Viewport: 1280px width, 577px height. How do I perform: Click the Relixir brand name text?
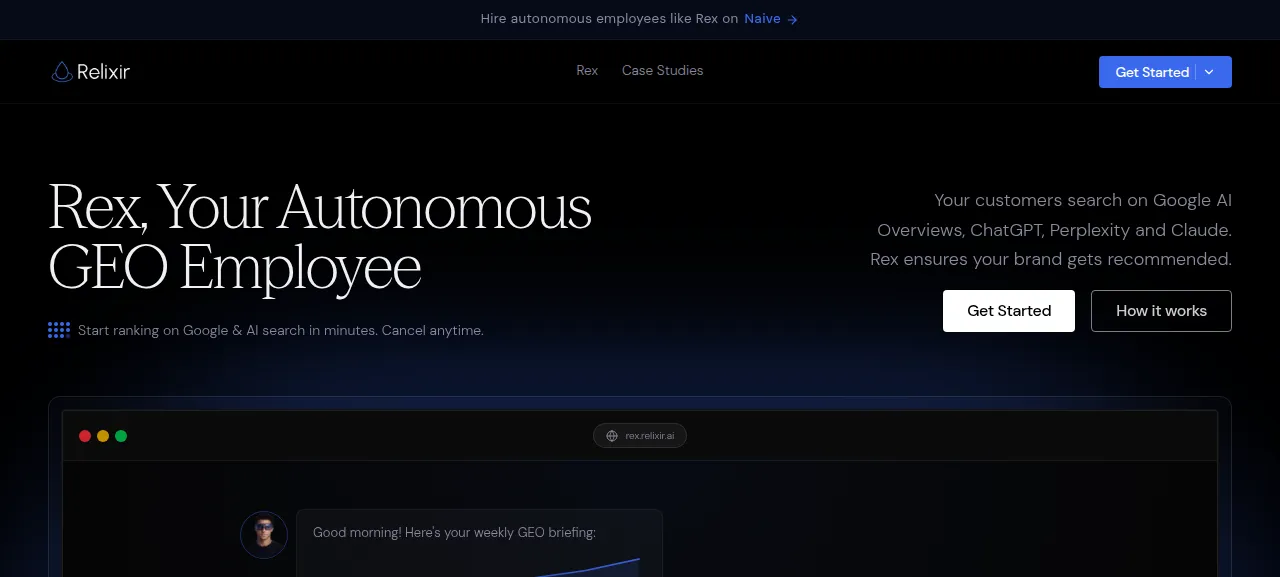[103, 71]
